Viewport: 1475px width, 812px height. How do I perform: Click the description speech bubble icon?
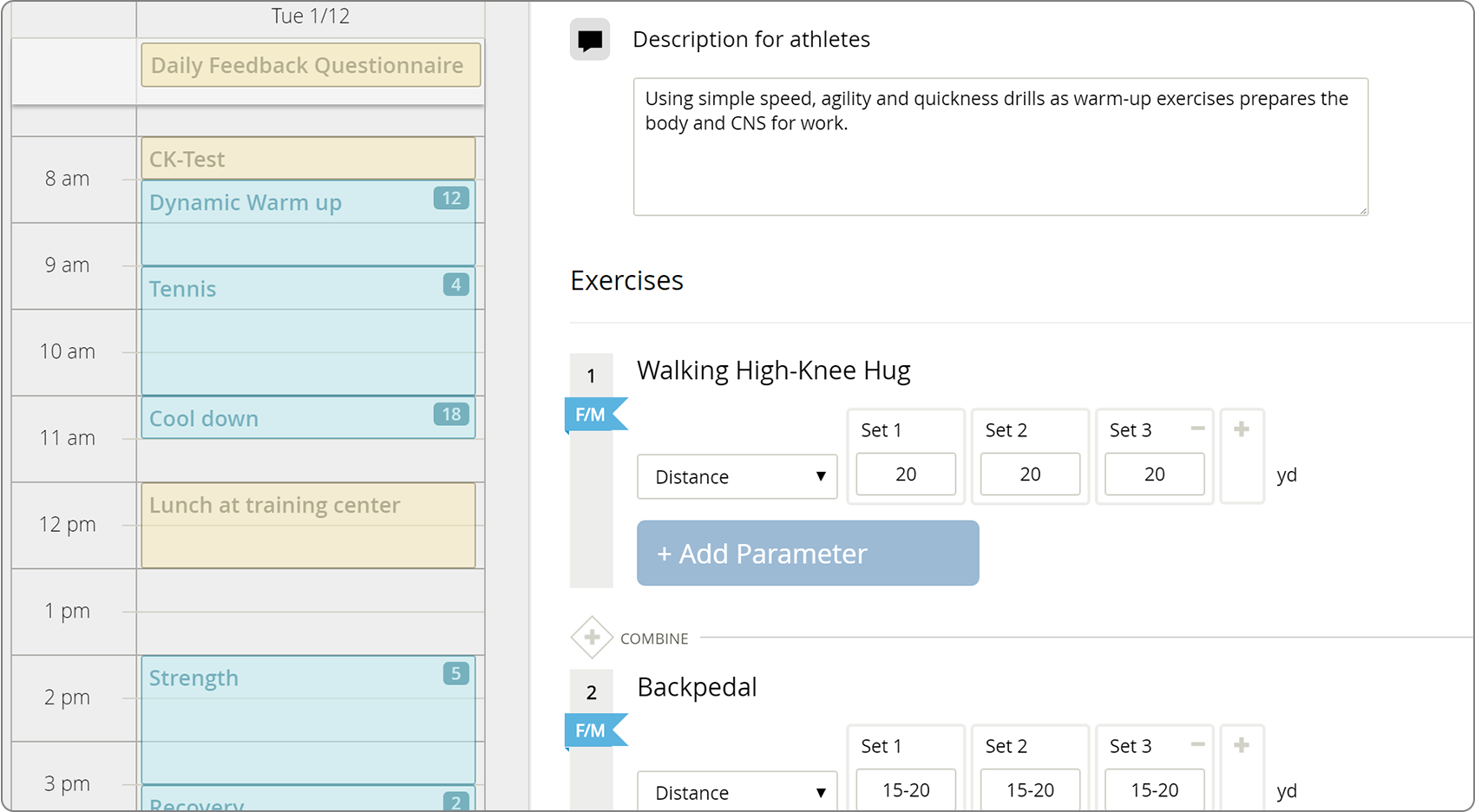590,40
